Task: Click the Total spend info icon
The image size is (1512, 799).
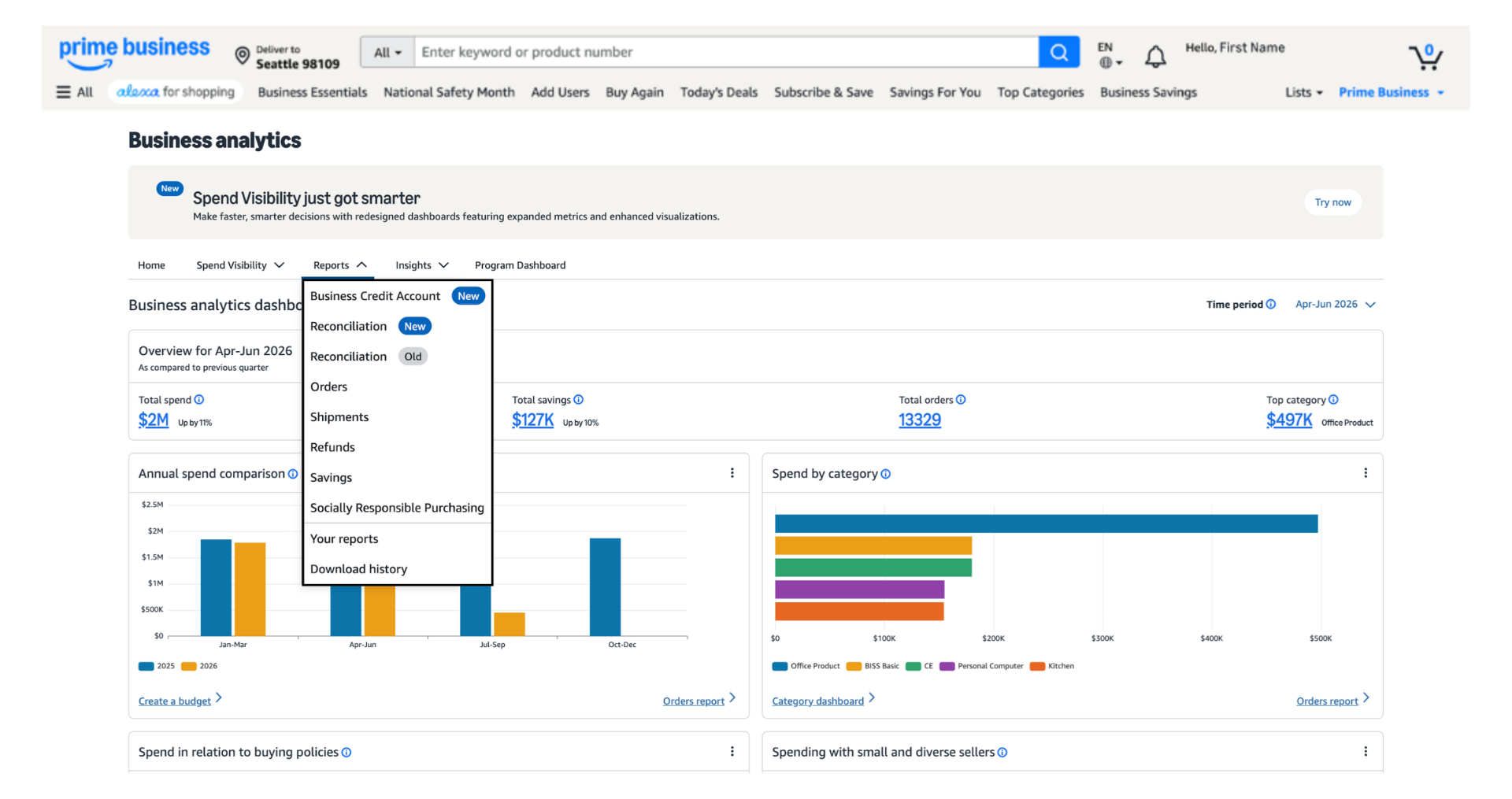Action: pos(199,400)
